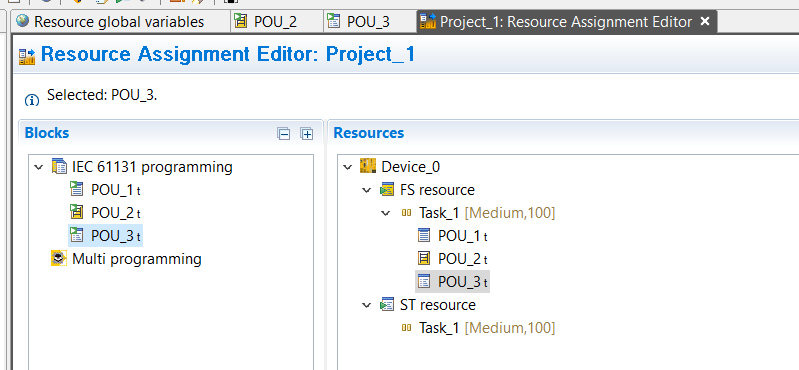Click the Device_0 icon
Image resolution: width=799 pixels, height=370 pixels.
[368, 167]
